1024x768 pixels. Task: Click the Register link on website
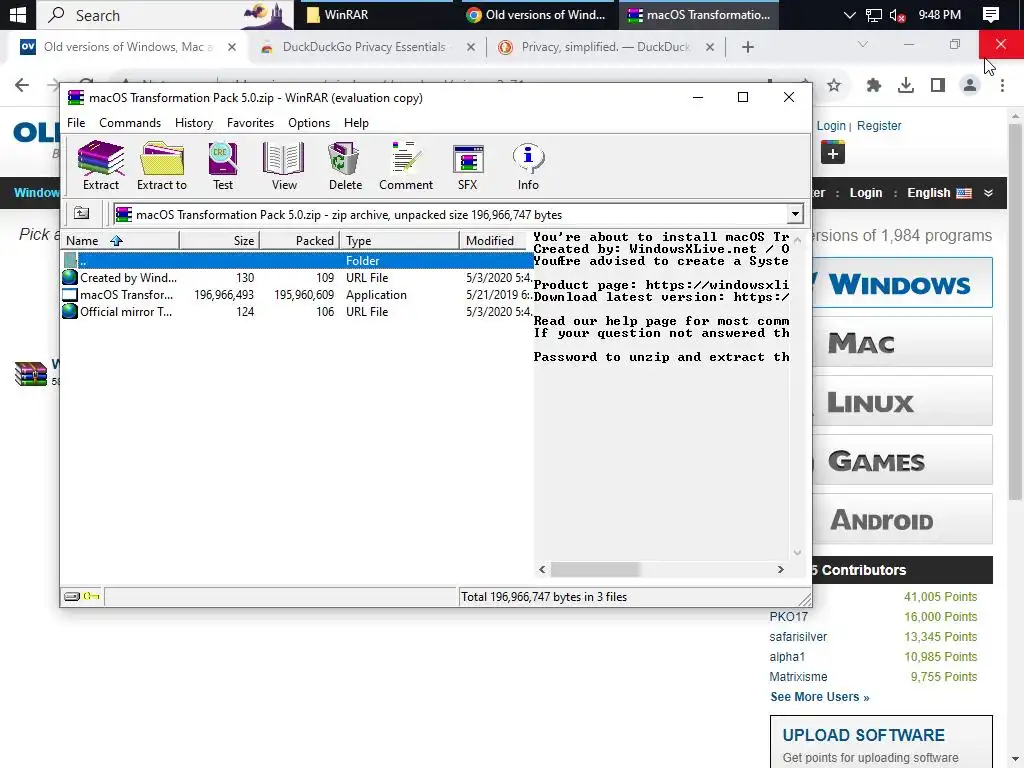tap(878, 125)
